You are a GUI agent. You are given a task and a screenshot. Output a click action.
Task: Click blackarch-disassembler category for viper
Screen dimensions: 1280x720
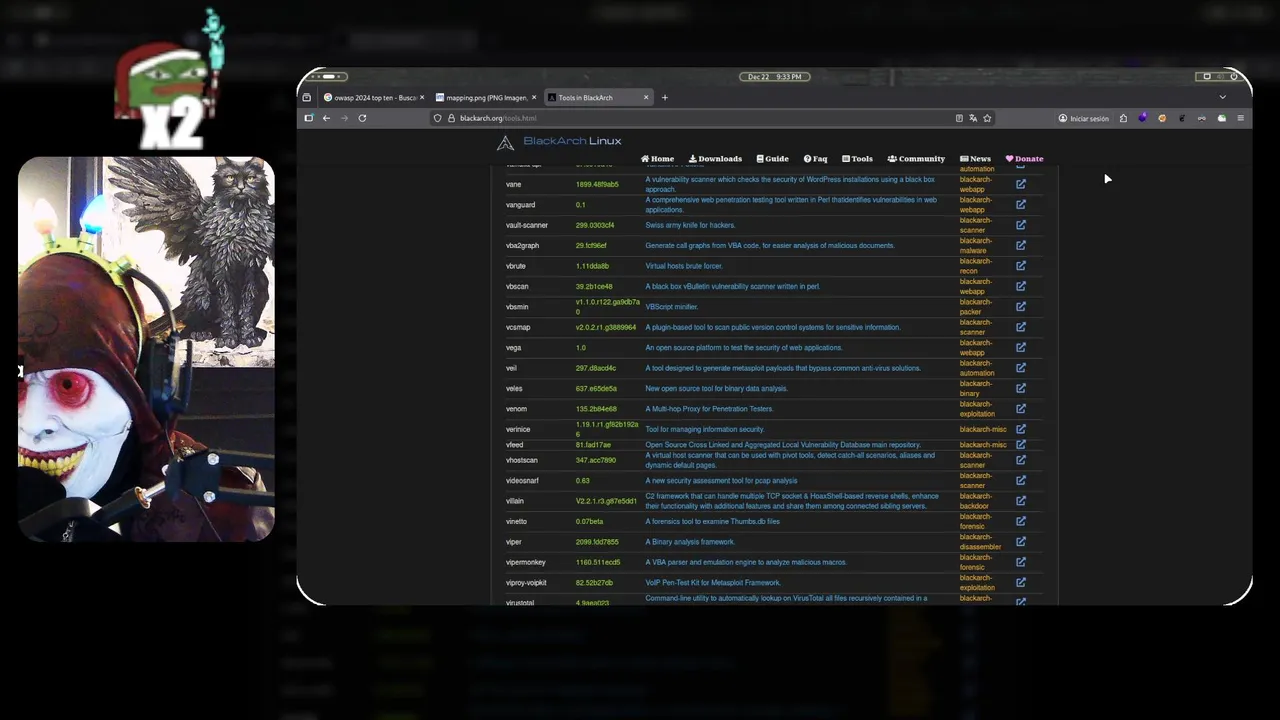pos(980,542)
